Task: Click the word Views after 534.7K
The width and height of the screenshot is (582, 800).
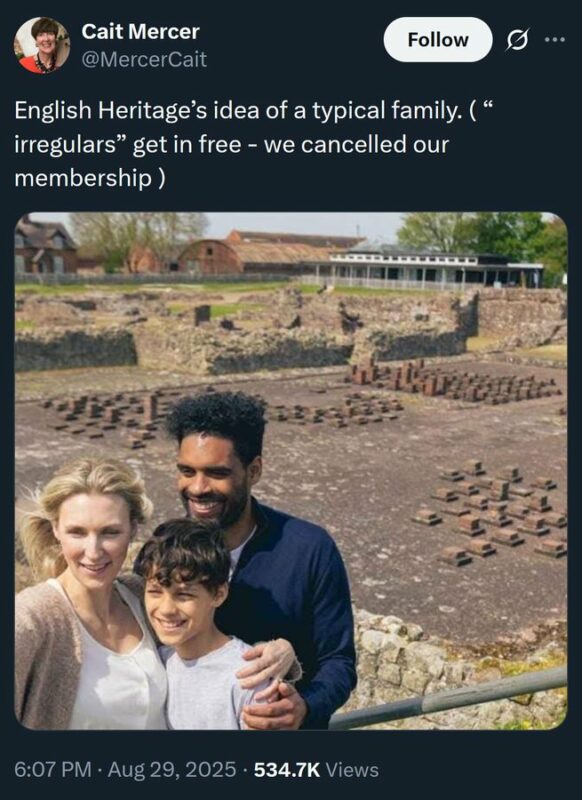Action: (352, 769)
